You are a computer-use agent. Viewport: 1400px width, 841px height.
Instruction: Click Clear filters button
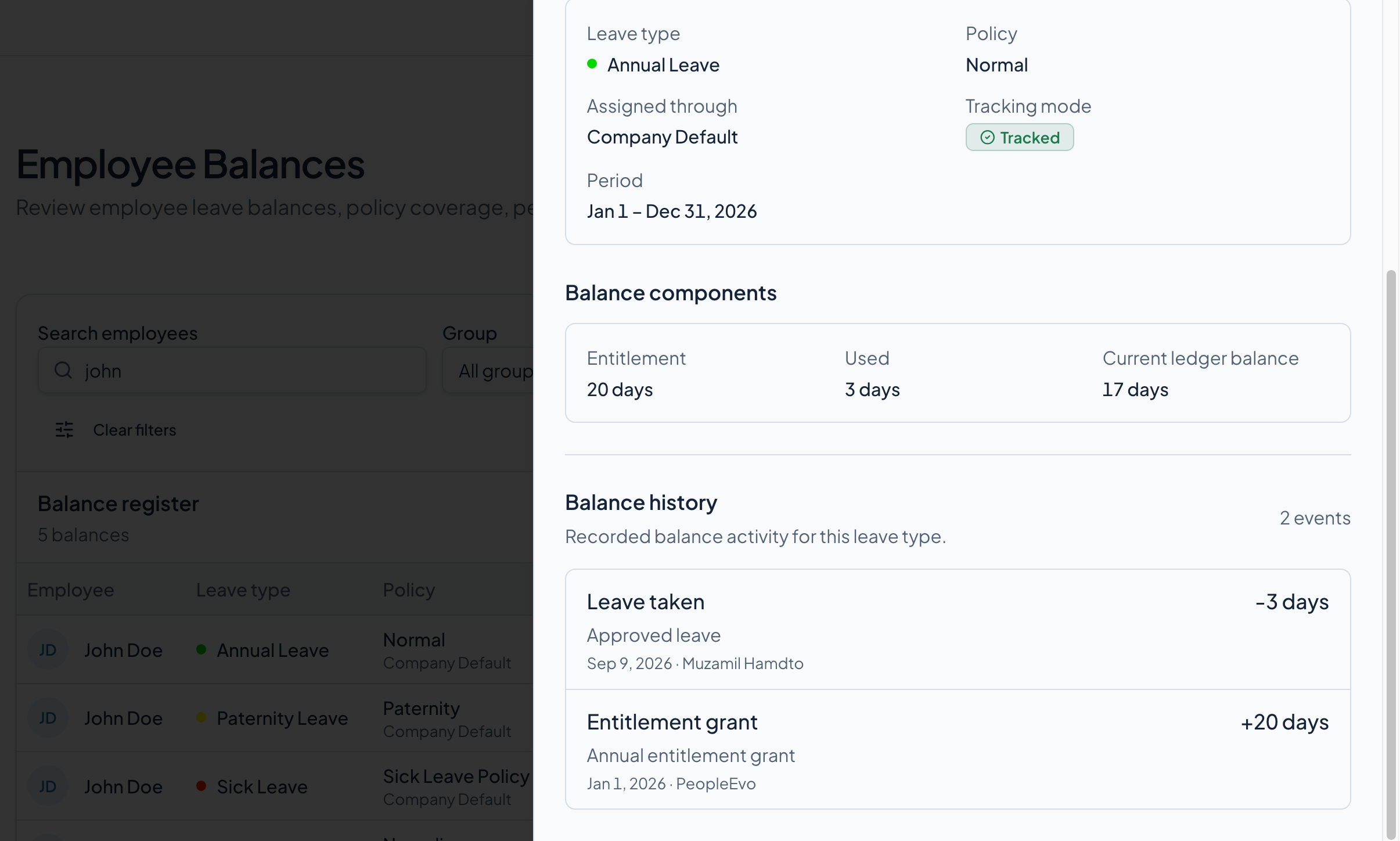coord(116,430)
